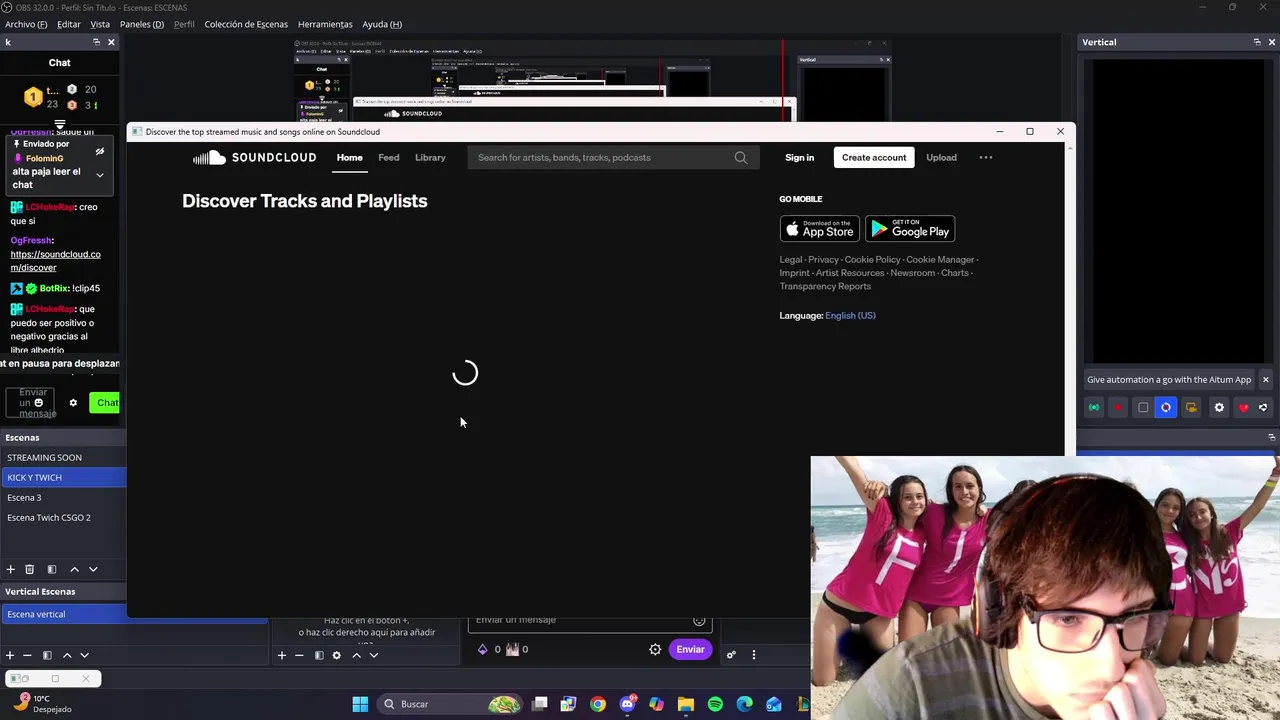Viewport: 1280px width, 720px height.
Task: Click the green Chat button
Action: pyautogui.click(x=104, y=402)
